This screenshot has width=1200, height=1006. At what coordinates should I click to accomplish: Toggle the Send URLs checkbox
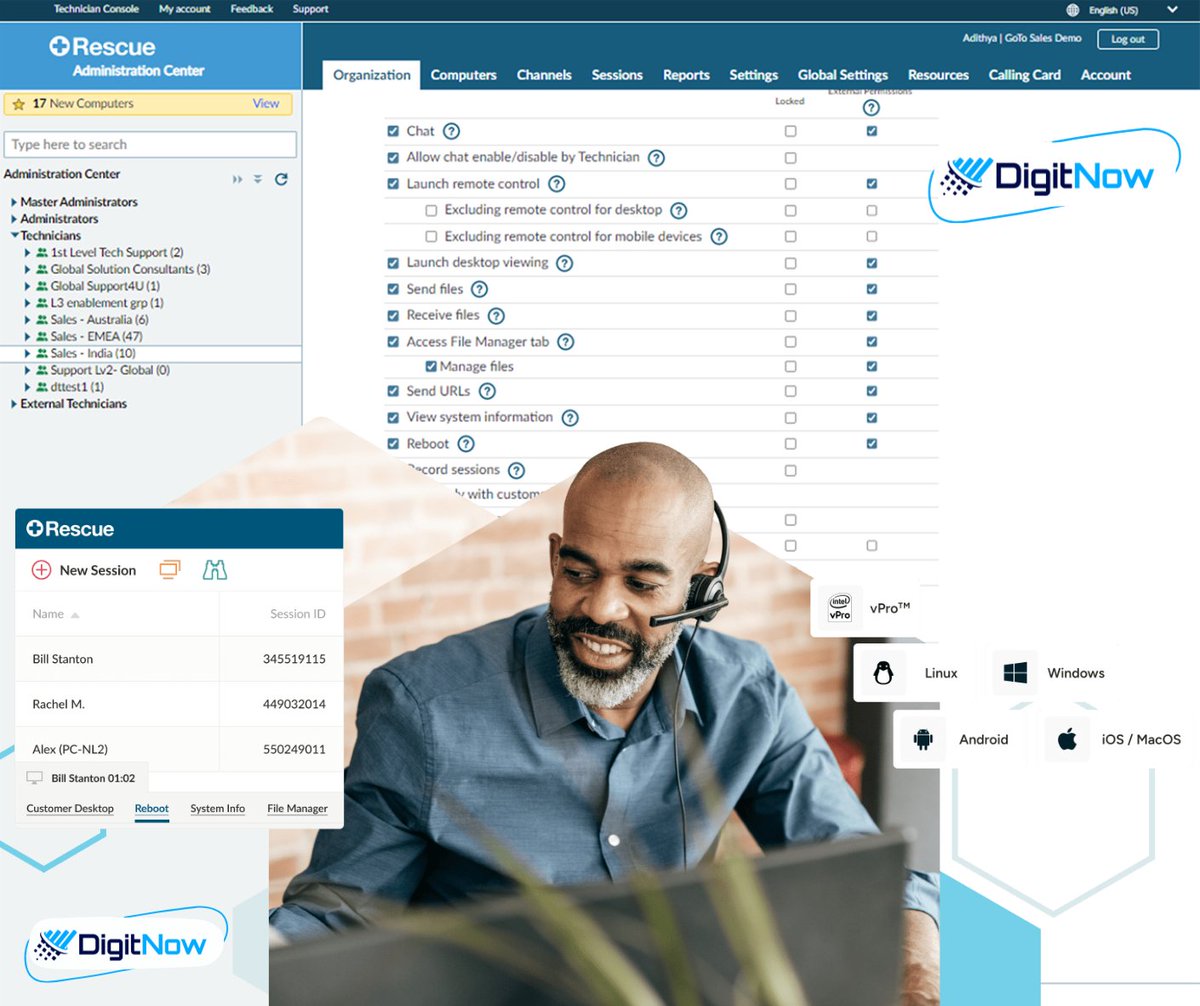pos(392,391)
